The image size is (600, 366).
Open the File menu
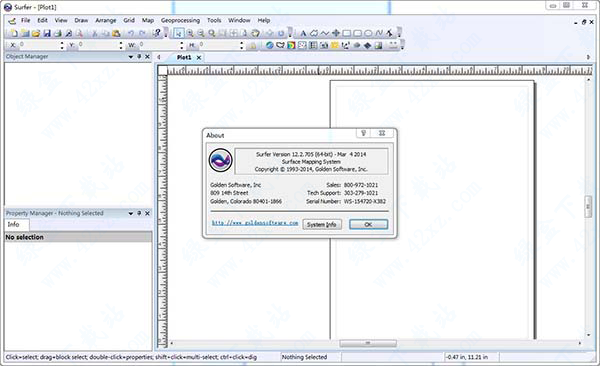(x=25, y=20)
